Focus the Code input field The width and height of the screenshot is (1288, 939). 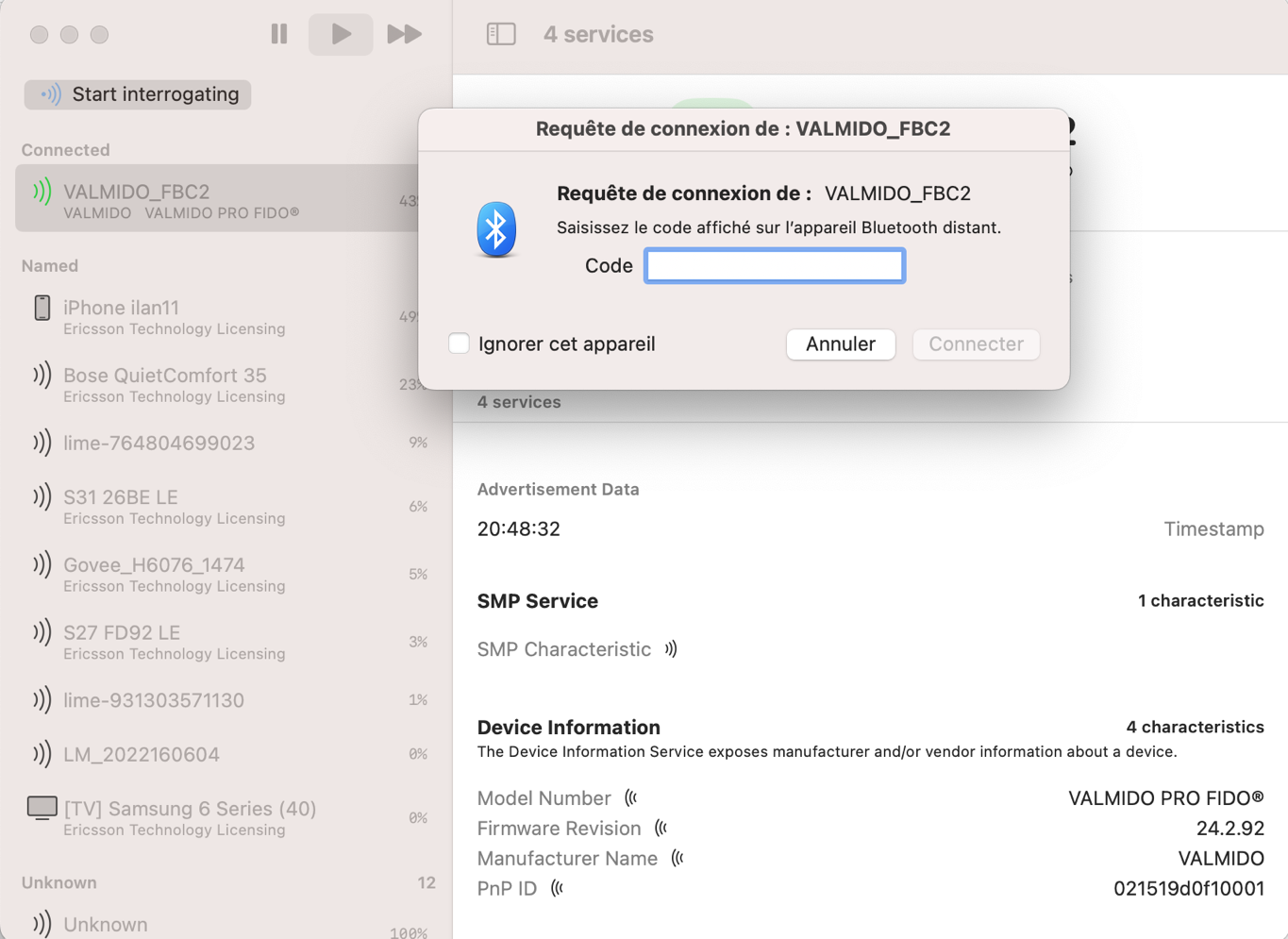[x=775, y=266]
